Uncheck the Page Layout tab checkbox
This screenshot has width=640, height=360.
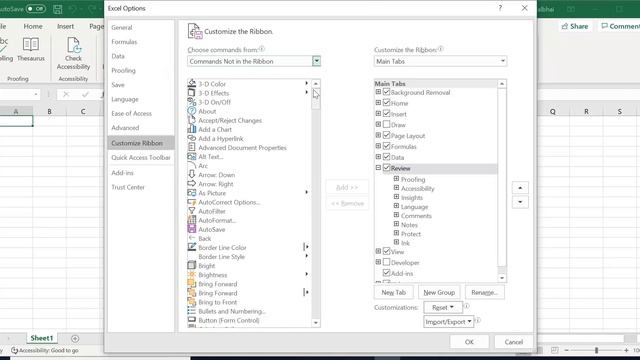pos(387,135)
